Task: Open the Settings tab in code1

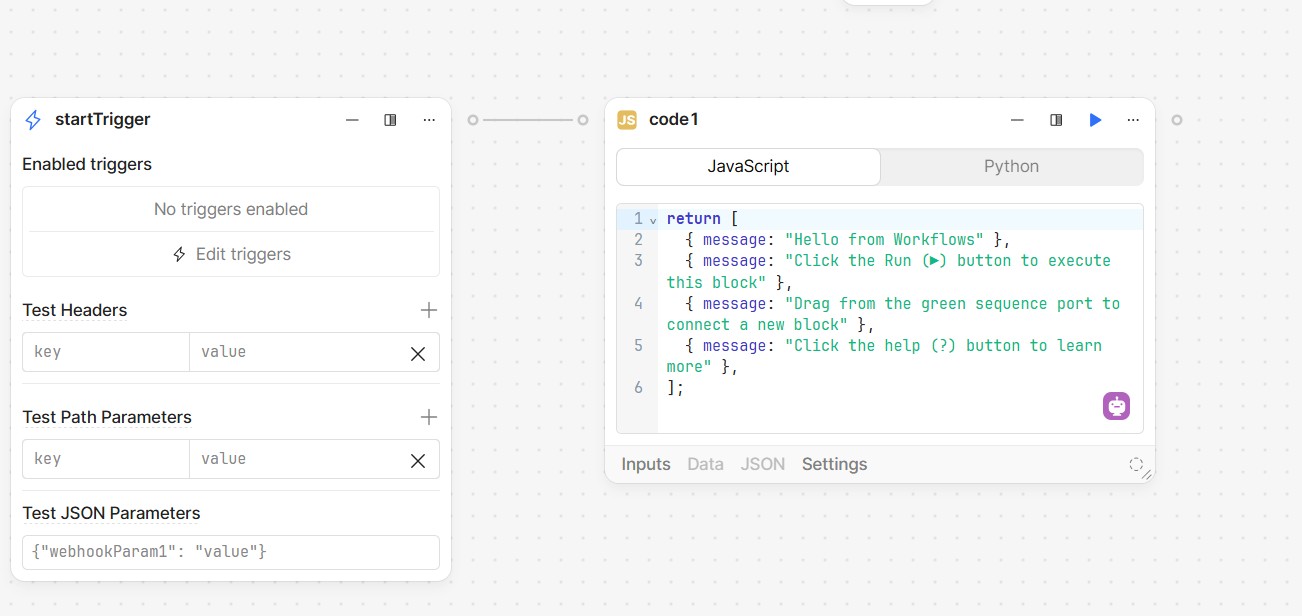Action: tap(834, 464)
